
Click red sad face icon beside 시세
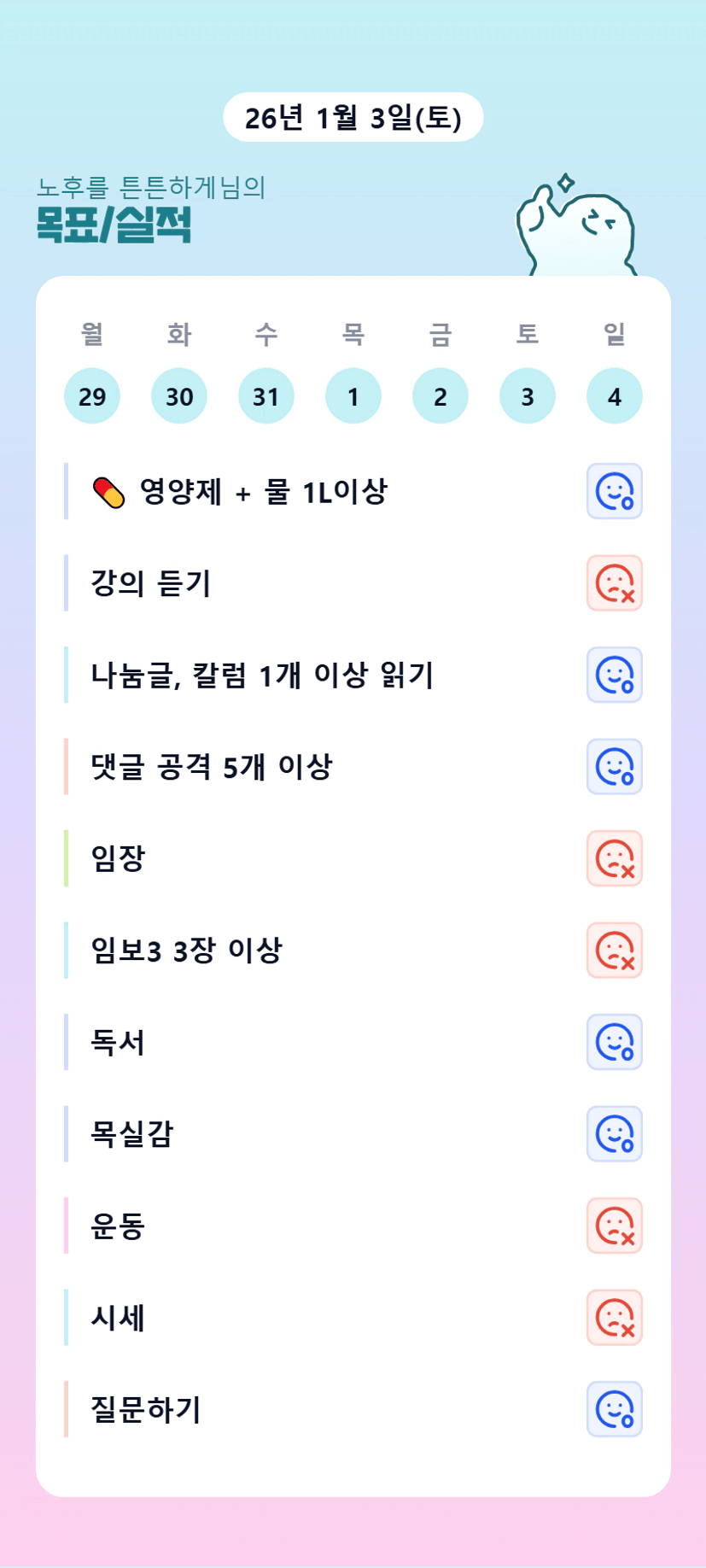tap(614, 1318)
